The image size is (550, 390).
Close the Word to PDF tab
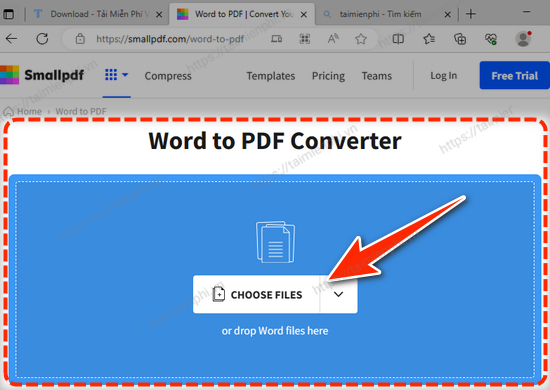304,15
